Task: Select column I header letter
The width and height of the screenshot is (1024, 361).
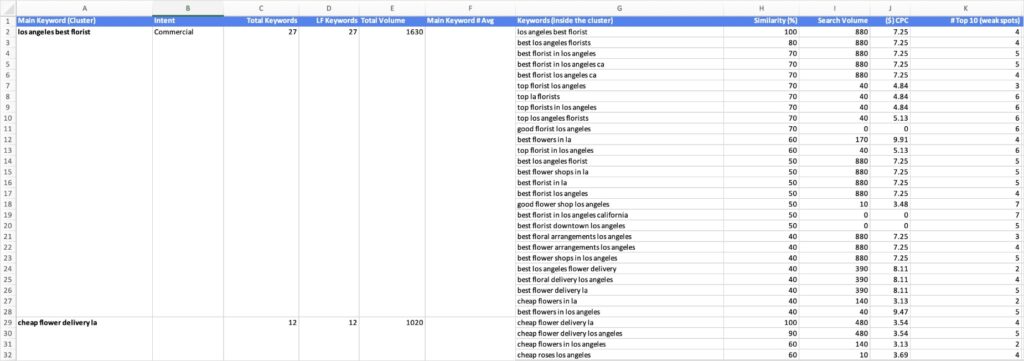Action: pyautogui.click(x=835, y=8)
